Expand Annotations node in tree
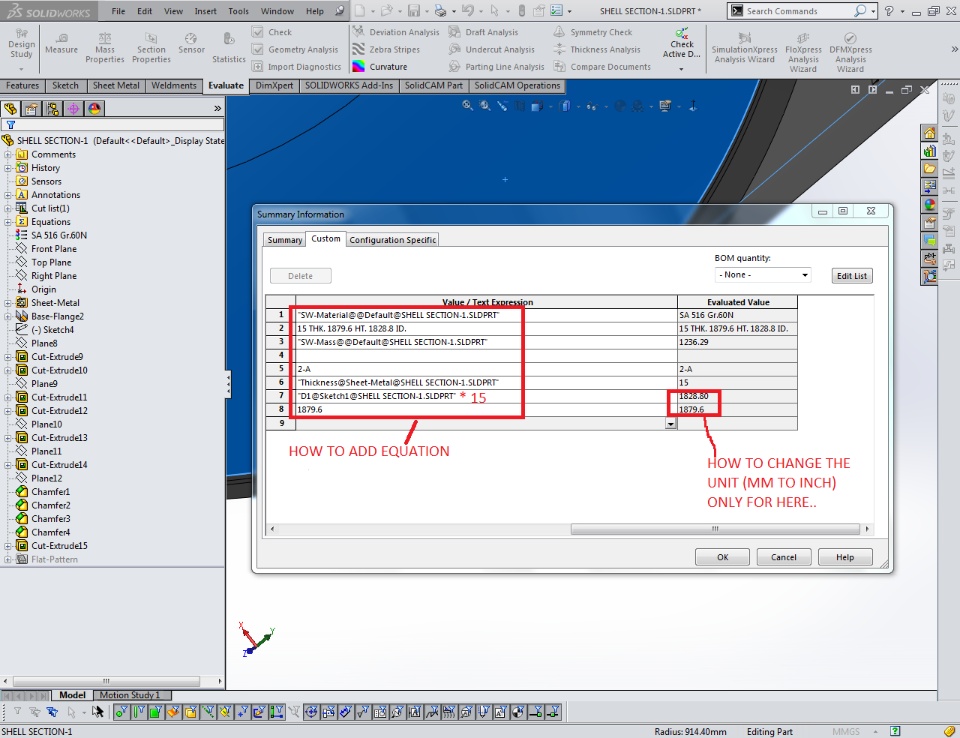The width and height of the screenshot is (960, 738). 8,195
